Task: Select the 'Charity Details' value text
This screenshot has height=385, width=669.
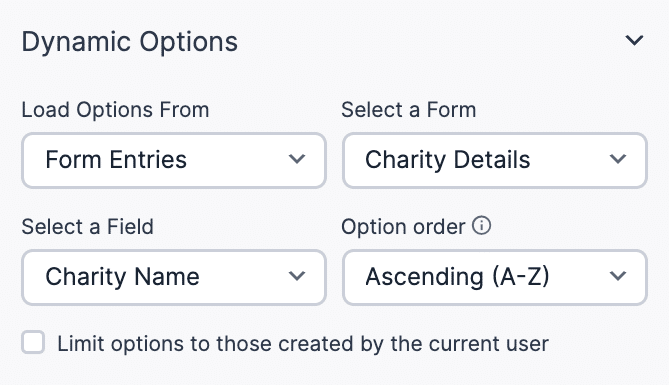Action: click(448, 160)
